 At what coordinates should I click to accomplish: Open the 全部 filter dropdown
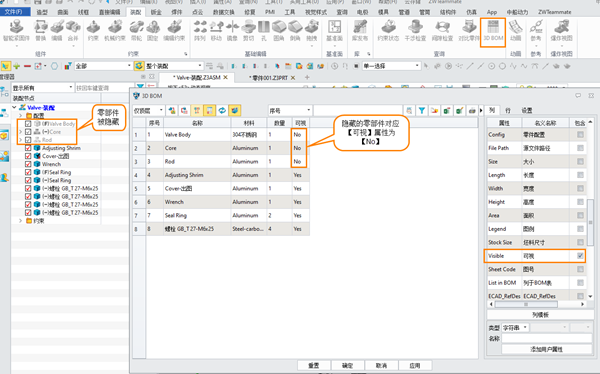pos(103,66)
